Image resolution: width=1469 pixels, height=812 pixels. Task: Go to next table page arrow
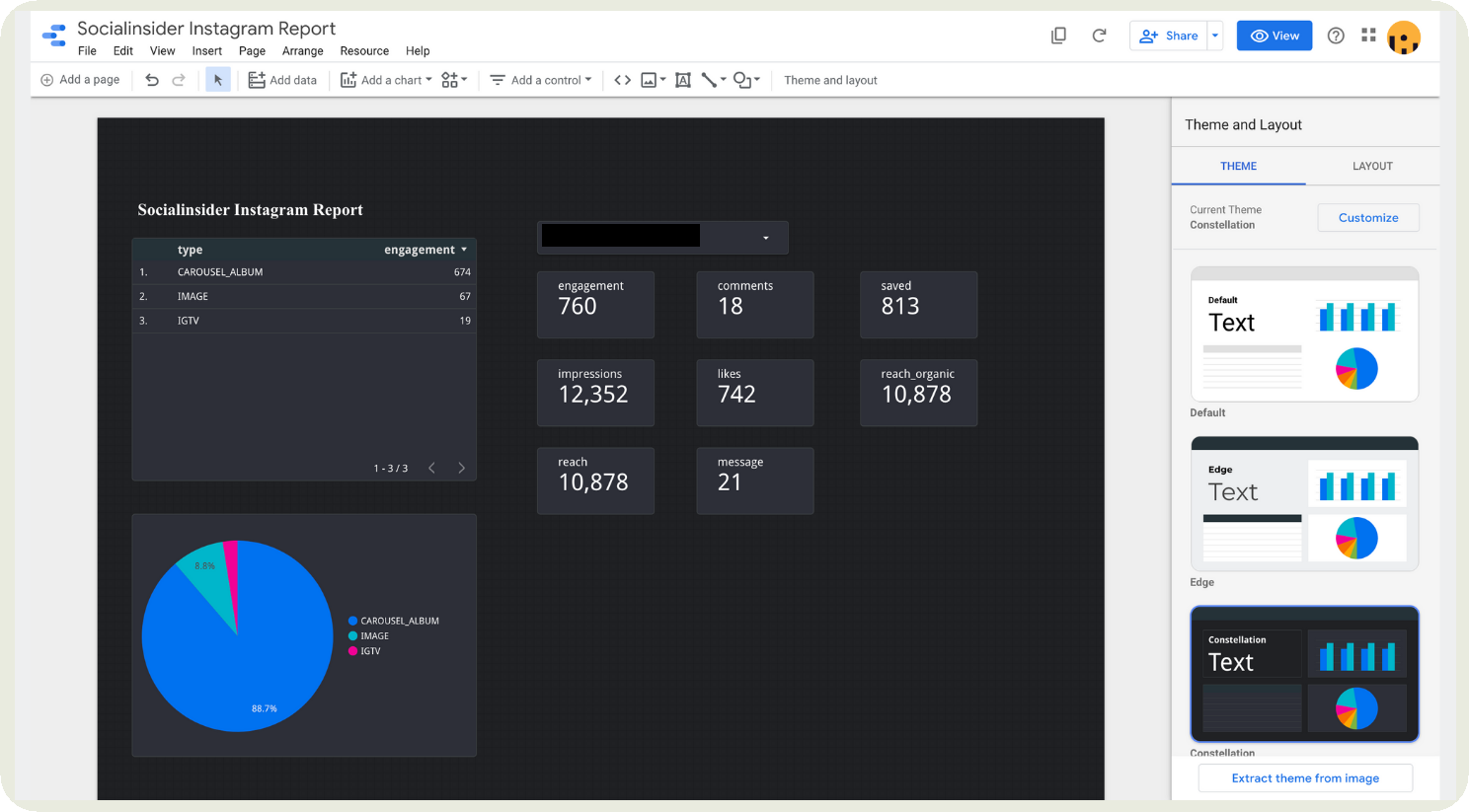pyautogui.click(x=461, y=468)
